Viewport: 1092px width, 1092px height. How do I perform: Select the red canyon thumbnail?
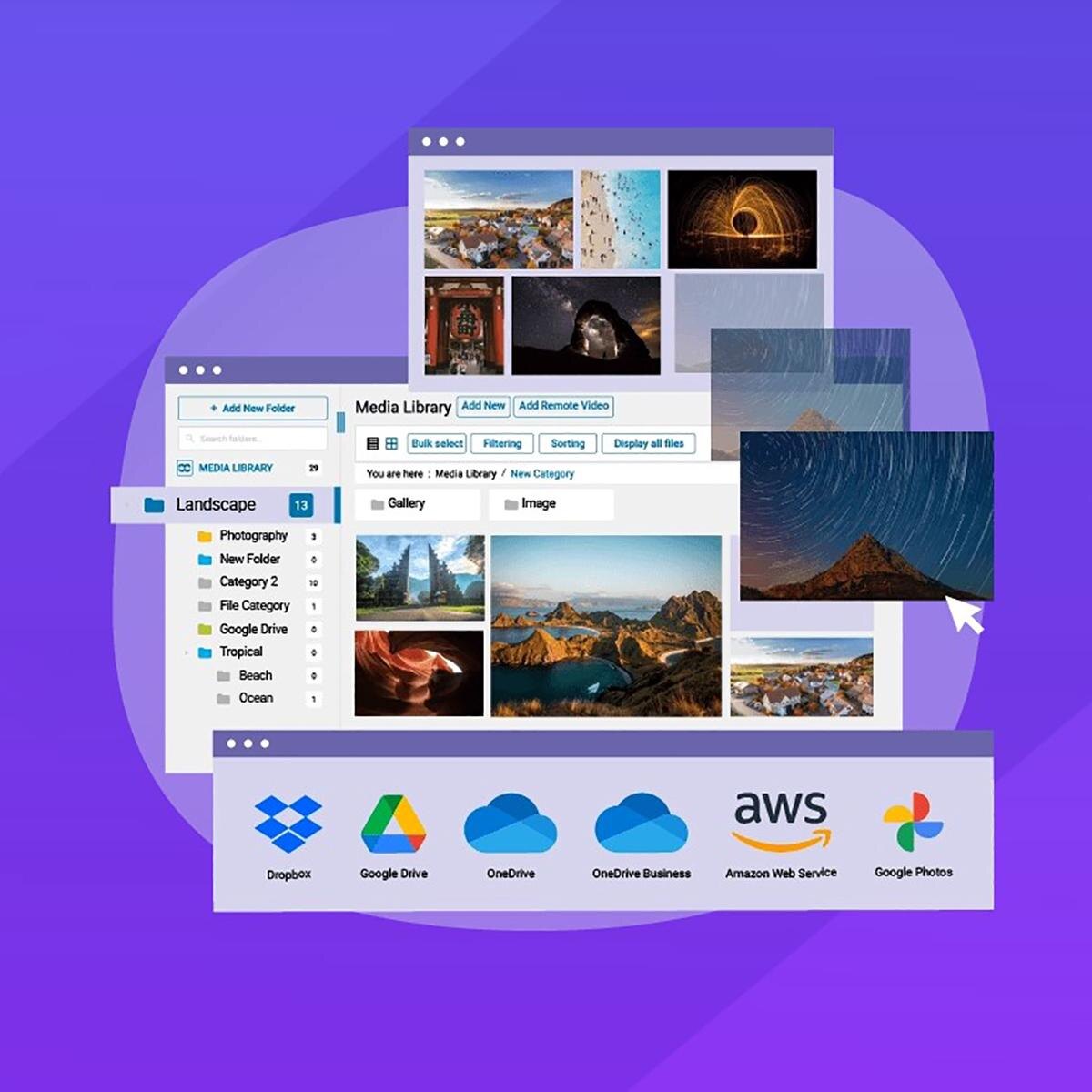(420, 672)
